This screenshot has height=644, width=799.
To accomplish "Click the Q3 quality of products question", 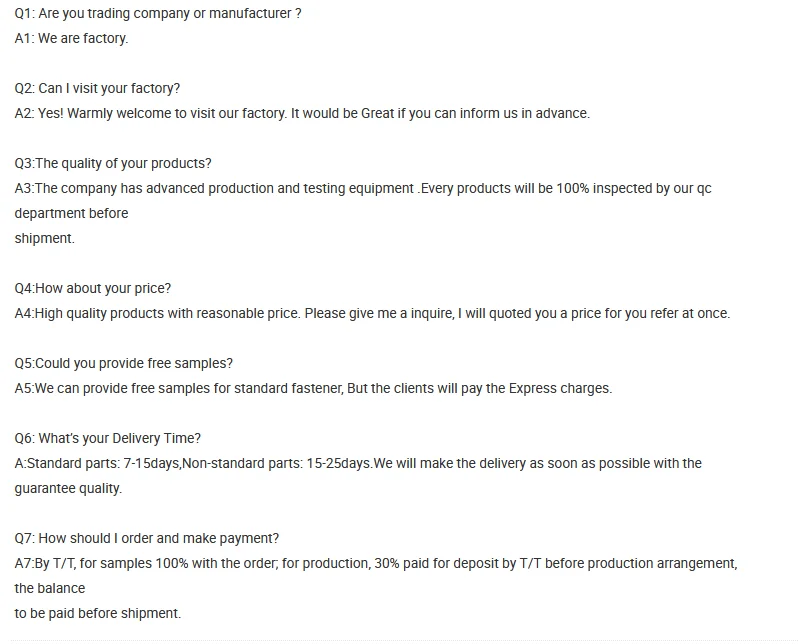I will pyautogui.click(x=113, y=163).
